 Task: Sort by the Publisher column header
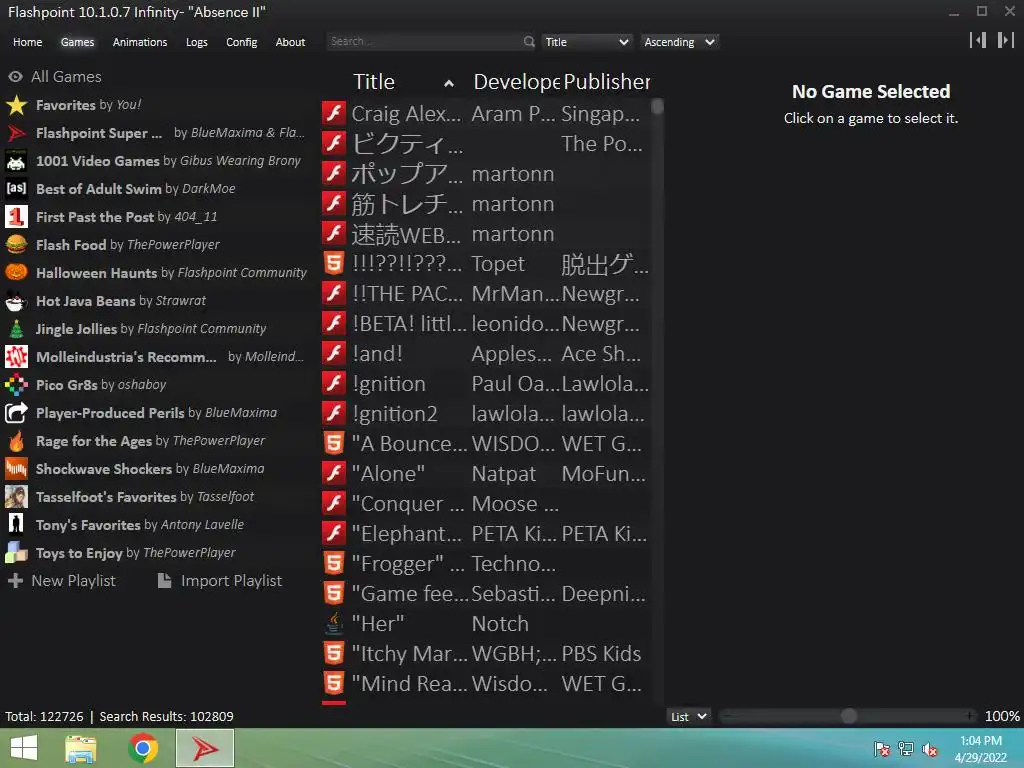607,82
